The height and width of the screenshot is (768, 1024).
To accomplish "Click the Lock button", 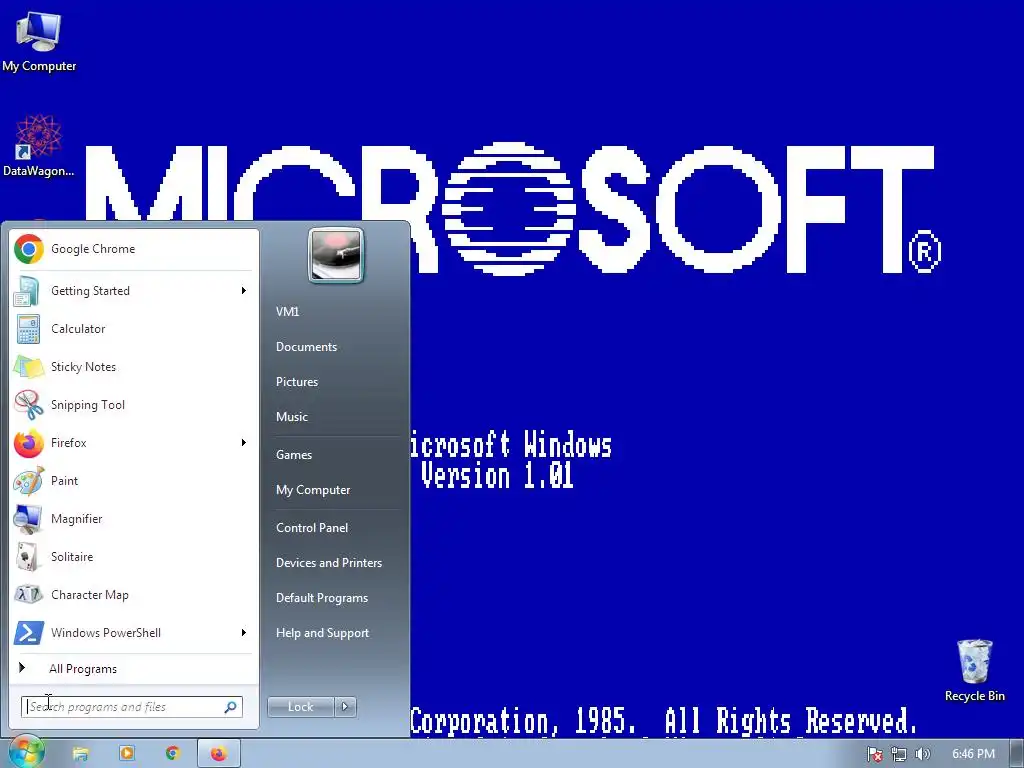I will tap(300, 707).
